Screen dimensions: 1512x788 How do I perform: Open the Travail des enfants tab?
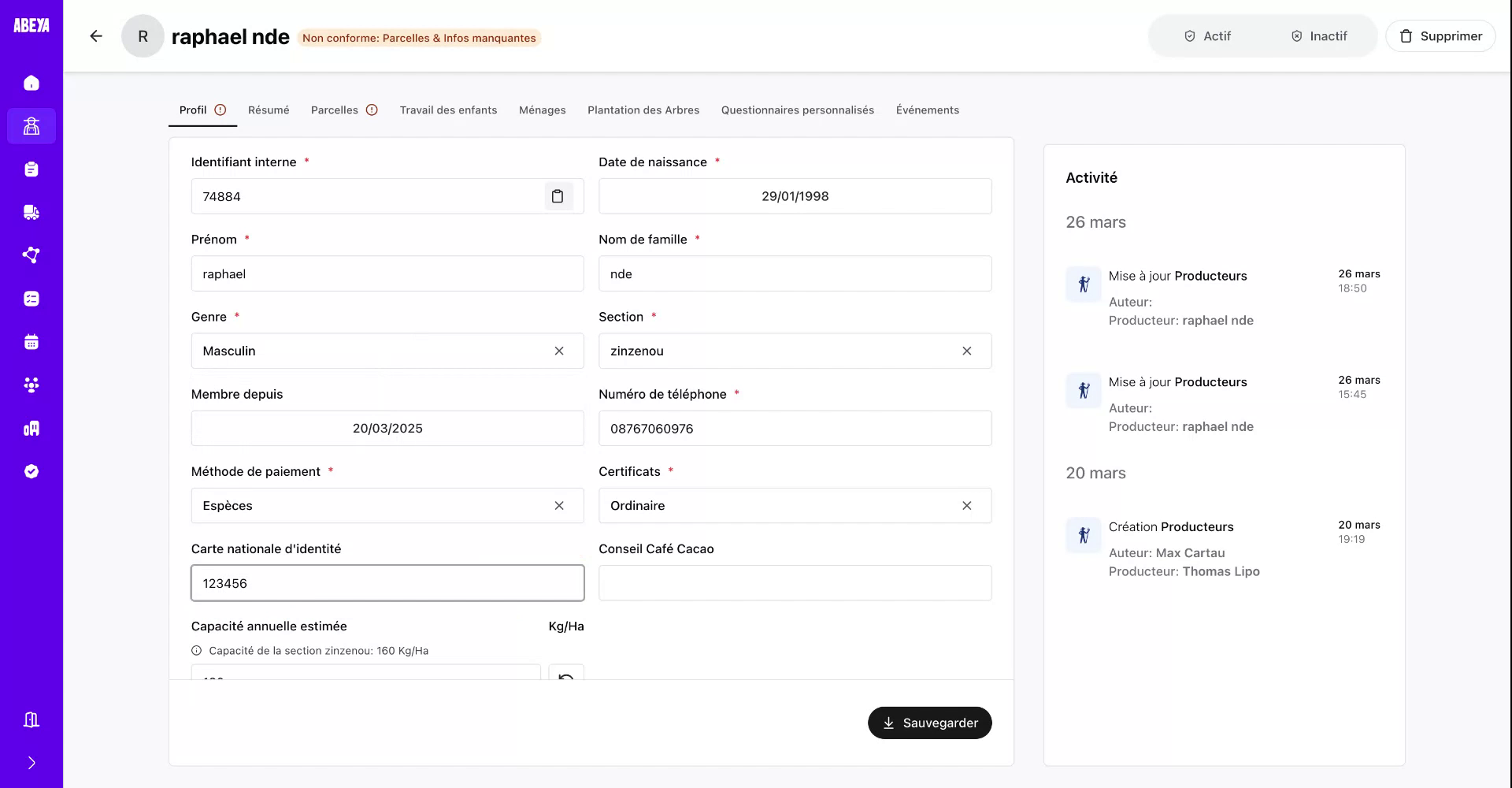point(448,110)
